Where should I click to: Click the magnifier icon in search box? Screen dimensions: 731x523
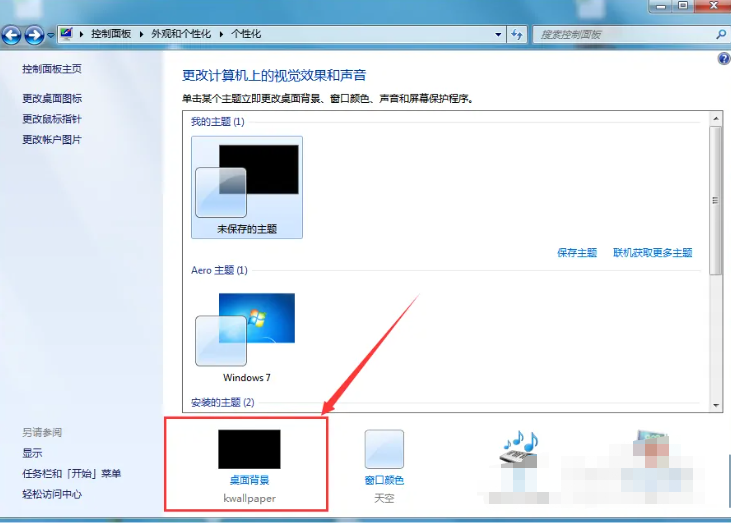click(720, 34)
